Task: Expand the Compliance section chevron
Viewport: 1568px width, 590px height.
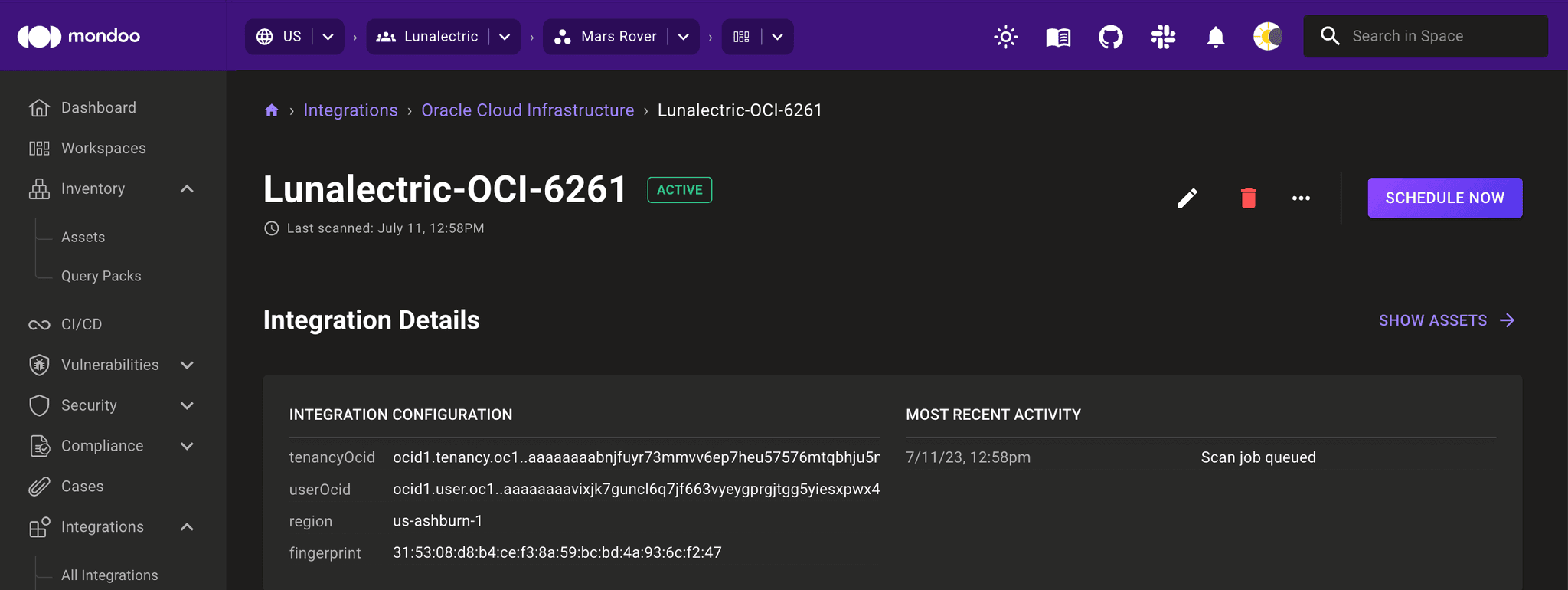Action: coord(187,446)
